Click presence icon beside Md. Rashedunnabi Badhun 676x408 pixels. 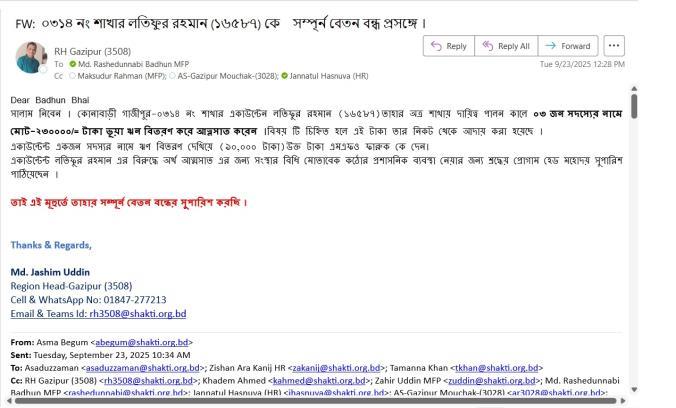pyautogui.click(x=73, y=64)
